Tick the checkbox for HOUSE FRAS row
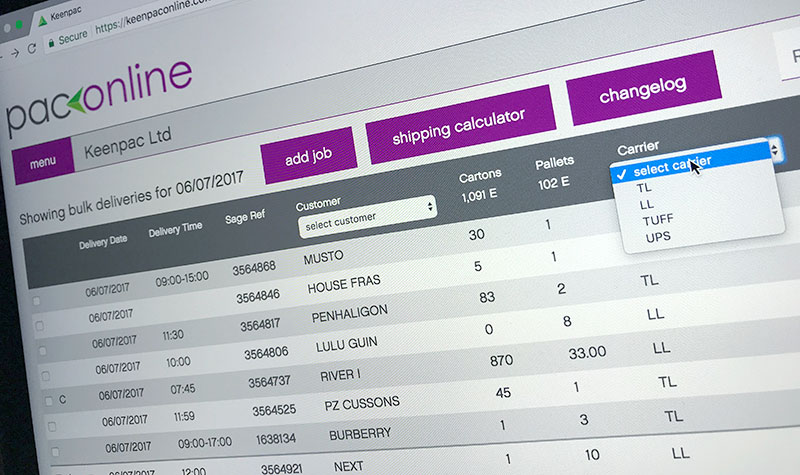 pyautogui.click(x=40, y=326)
